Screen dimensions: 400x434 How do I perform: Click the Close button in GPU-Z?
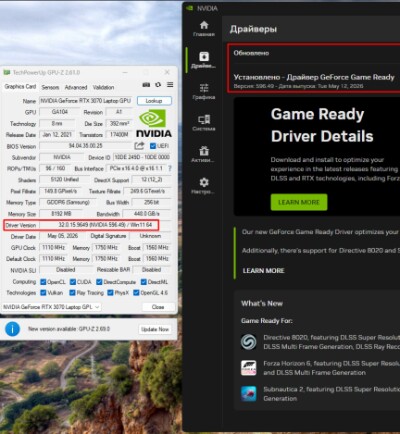[x=158, y=307]
